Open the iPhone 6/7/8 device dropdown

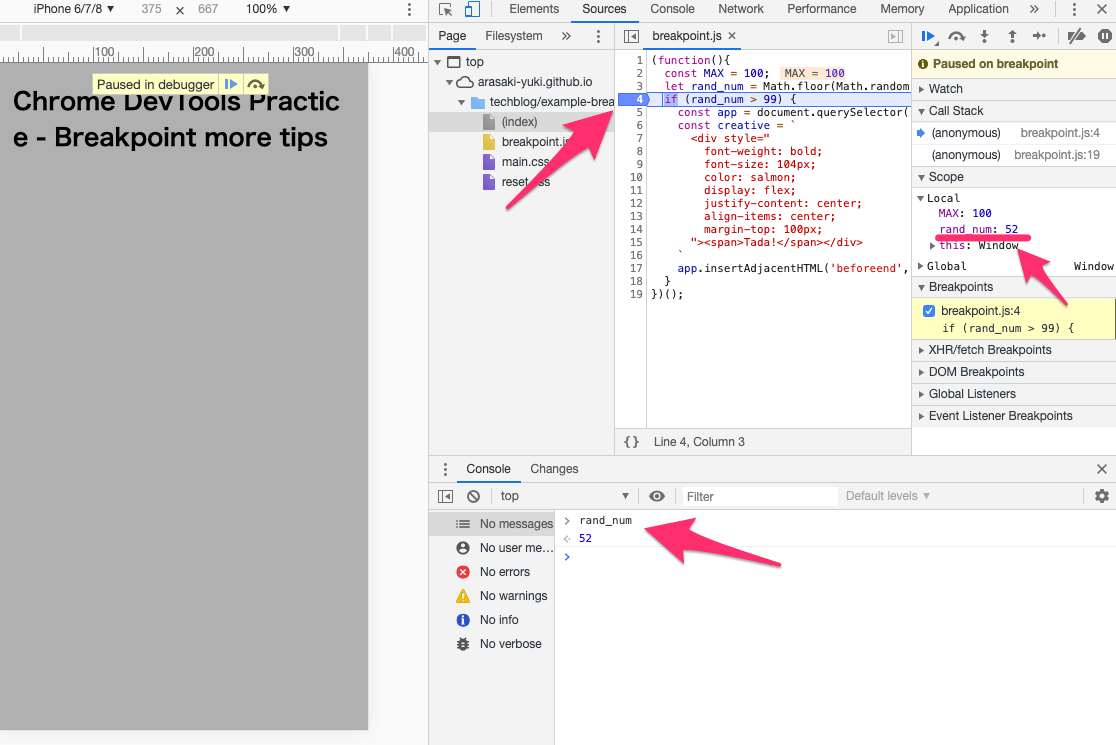[x=74, y=9]
